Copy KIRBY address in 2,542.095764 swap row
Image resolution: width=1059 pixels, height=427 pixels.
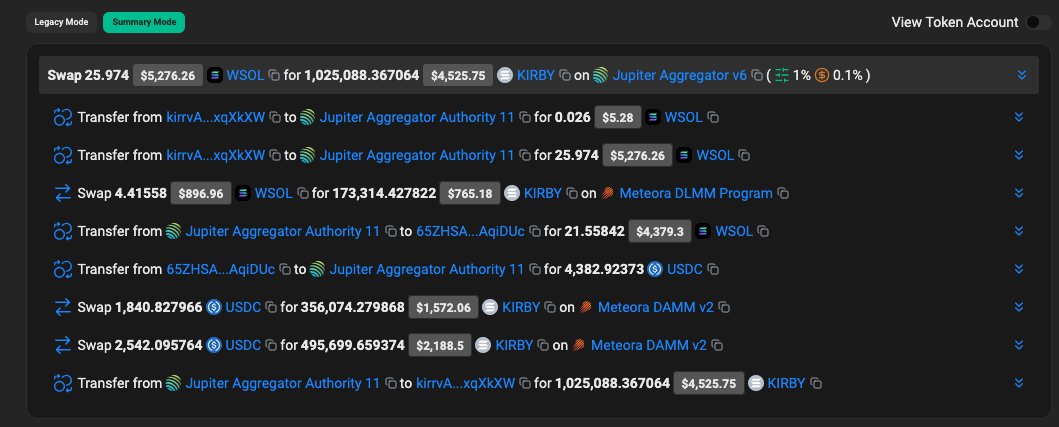543,345
